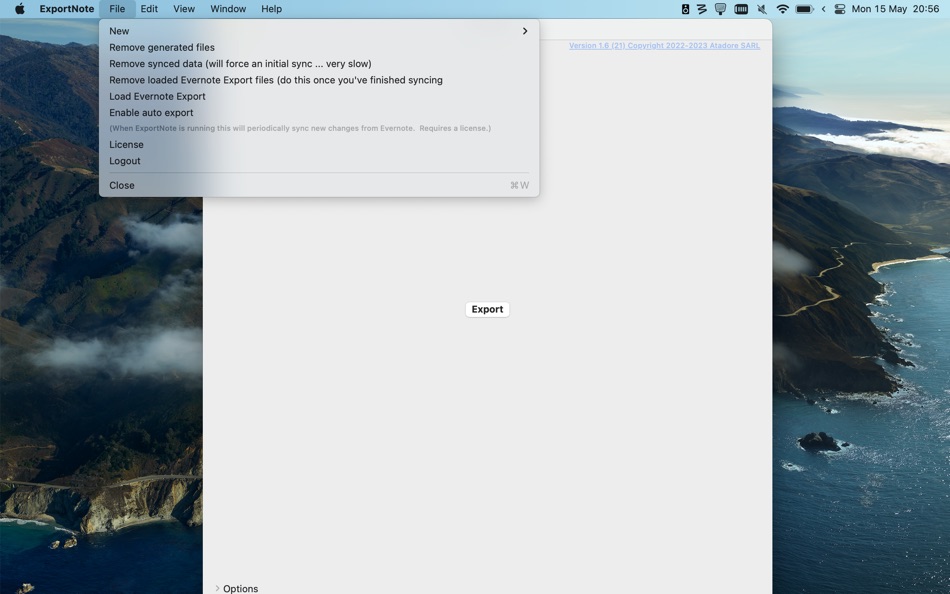Viewport: 950px width, 594px height.
Task: Choose Remove loaded Evernote Export files
Action: [319, 80]
